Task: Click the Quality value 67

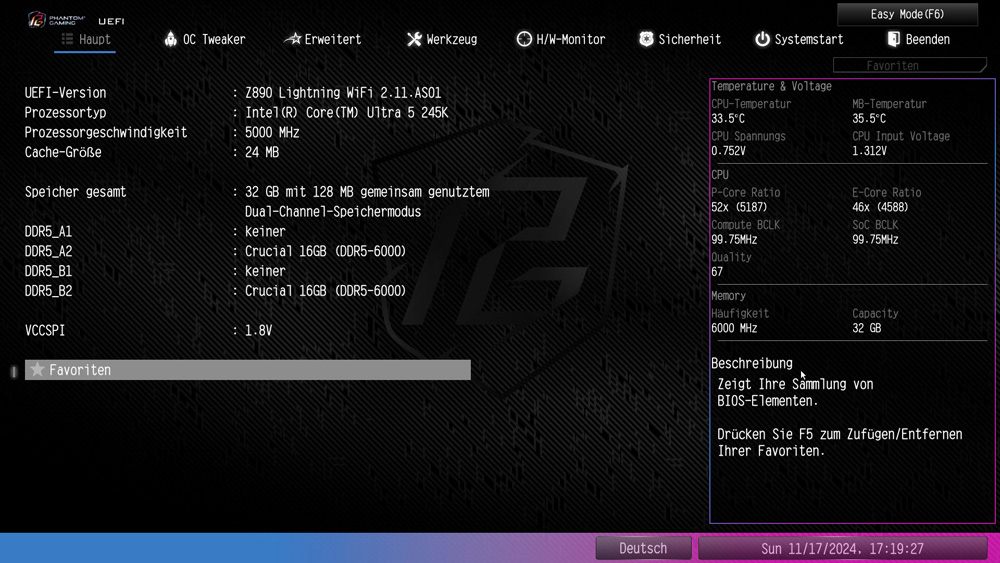Action: point(717,272)
